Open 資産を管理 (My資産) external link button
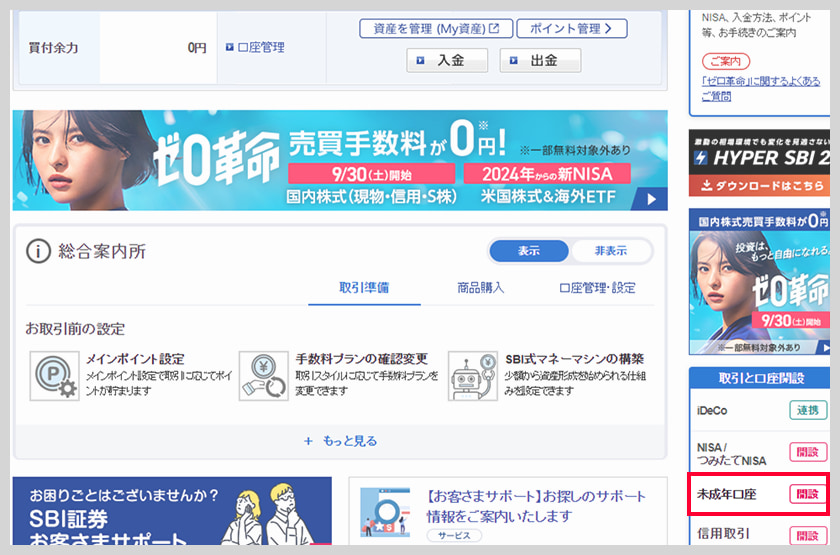Screen dimensions: 840x555 coord(436,28)
